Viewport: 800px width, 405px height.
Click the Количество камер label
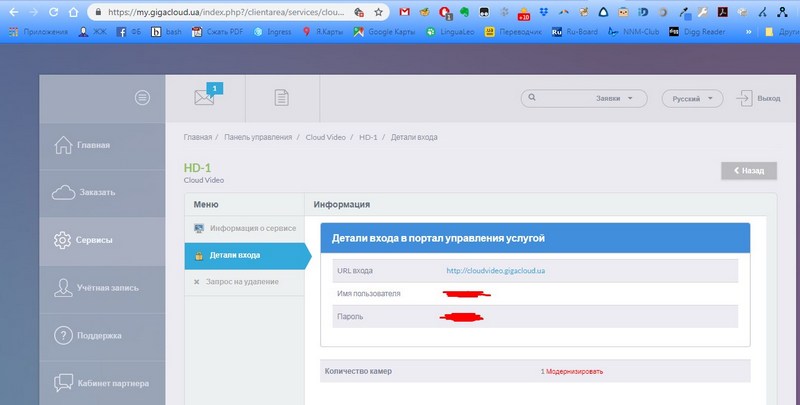(x=358, y=371)
